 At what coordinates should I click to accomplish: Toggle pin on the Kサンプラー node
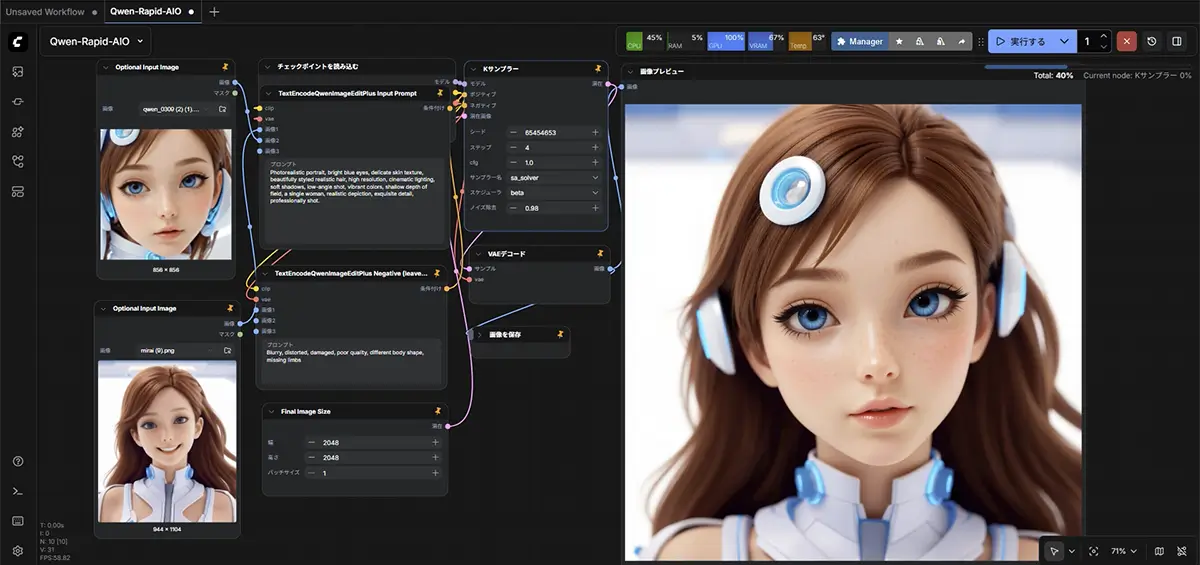pos(598,69)
